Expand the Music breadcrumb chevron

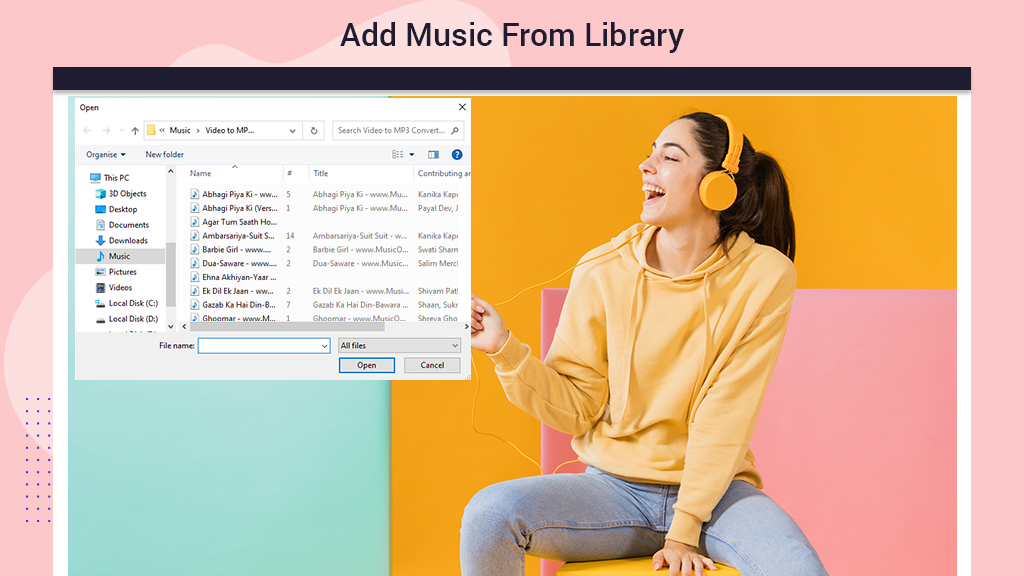click(x=198, y=131)
